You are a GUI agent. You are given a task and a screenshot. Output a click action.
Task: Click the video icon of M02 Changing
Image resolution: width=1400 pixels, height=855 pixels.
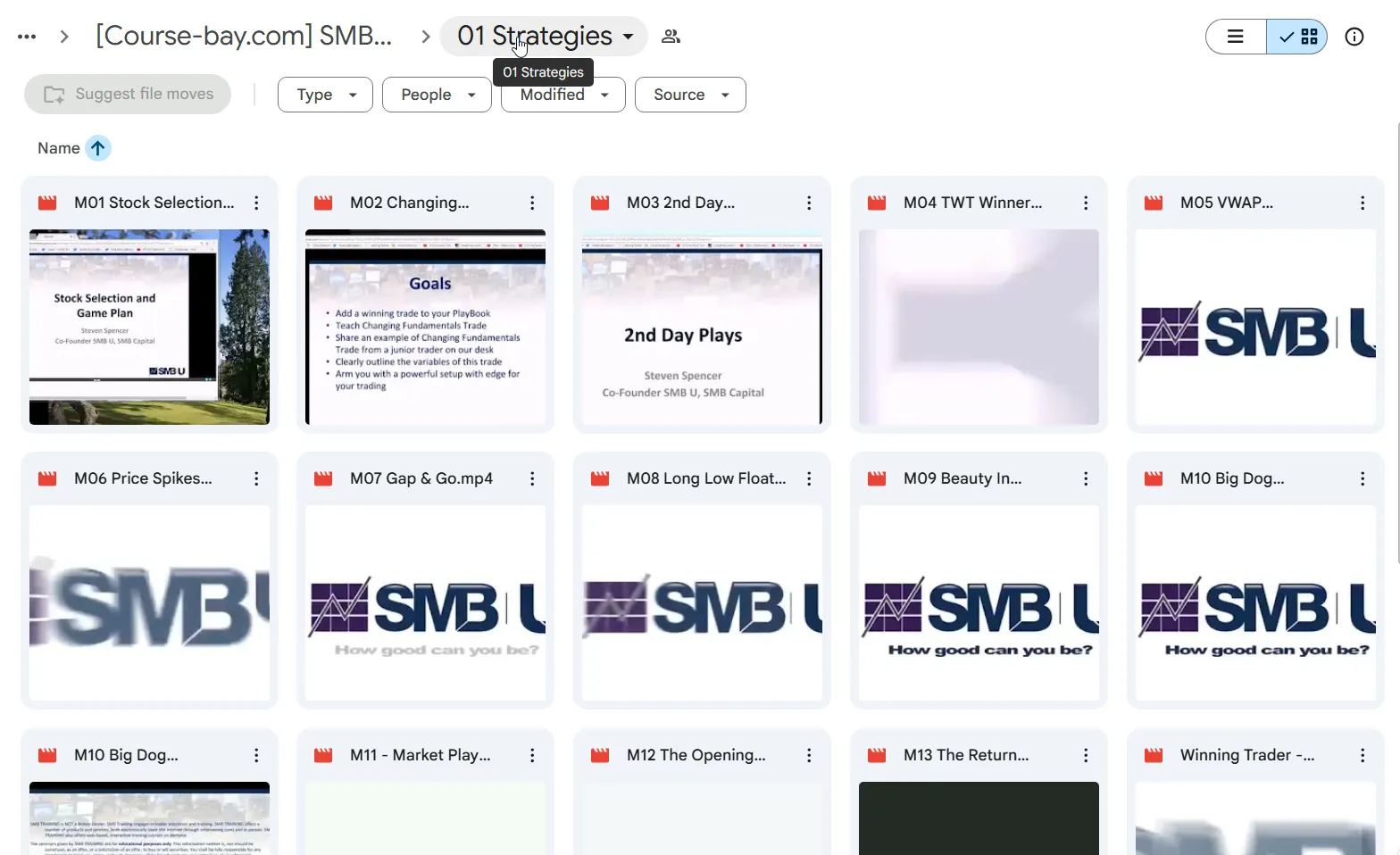point(323,203)
